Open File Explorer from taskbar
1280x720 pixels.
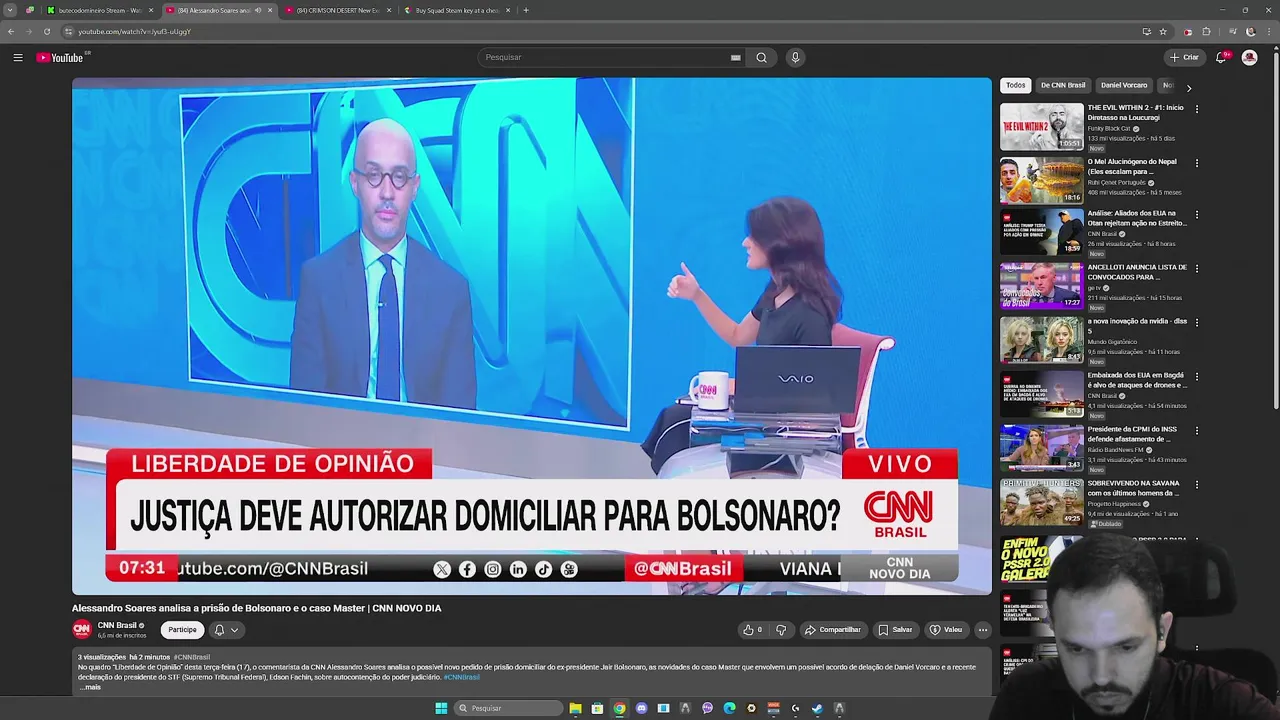pos(575,708)
